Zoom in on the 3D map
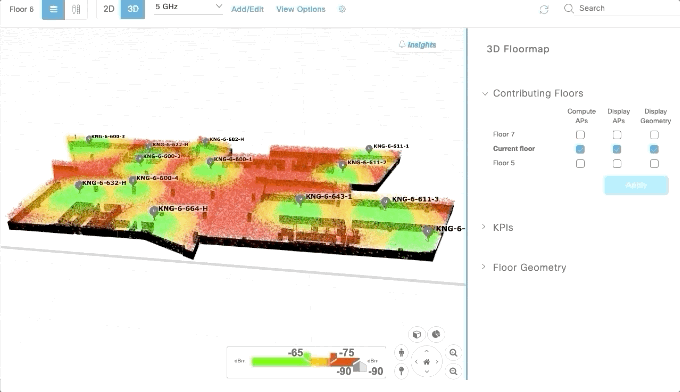This screenshot has height=392, width=680. pos(453,353)
